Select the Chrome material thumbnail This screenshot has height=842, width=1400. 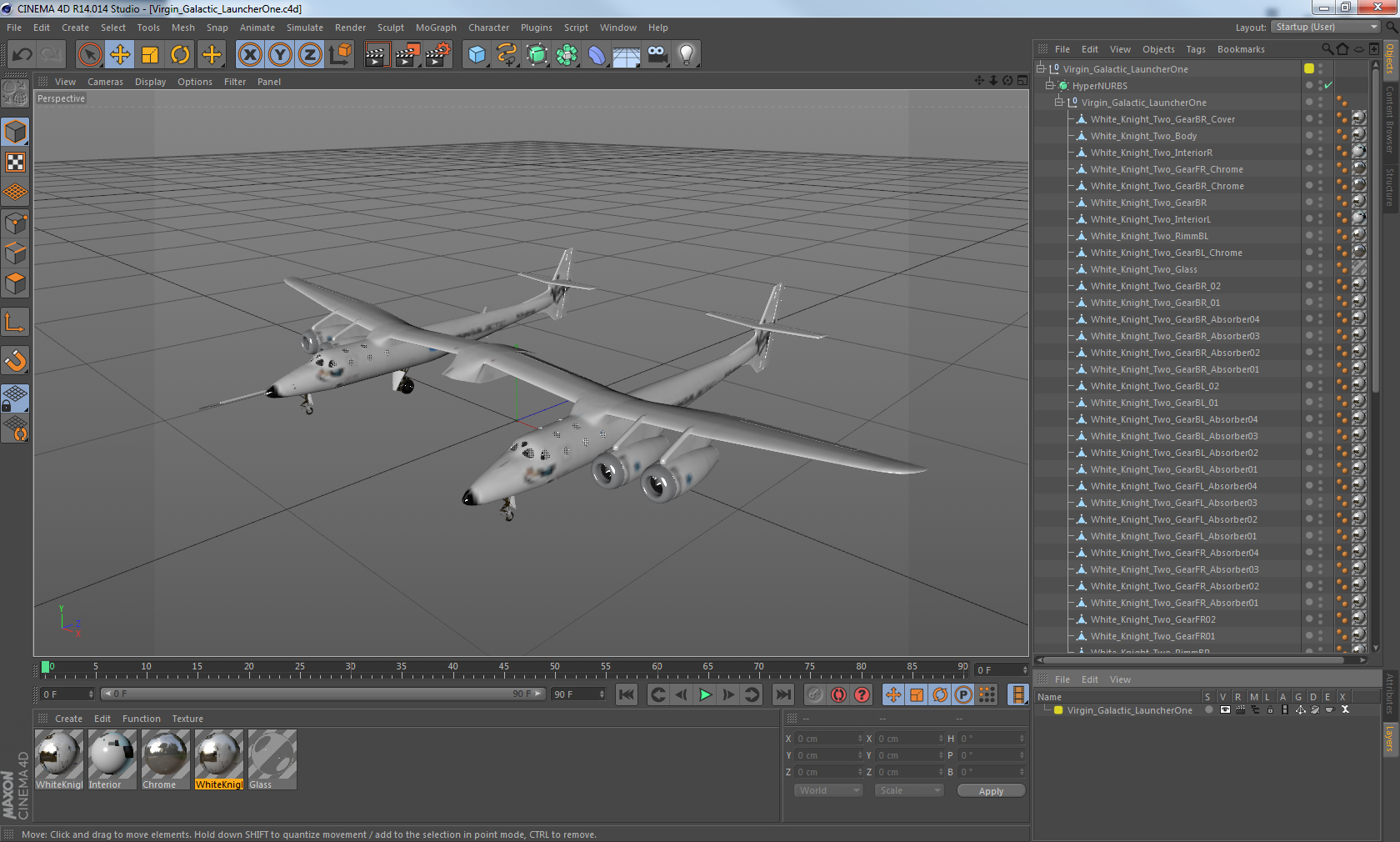point(165,759)
